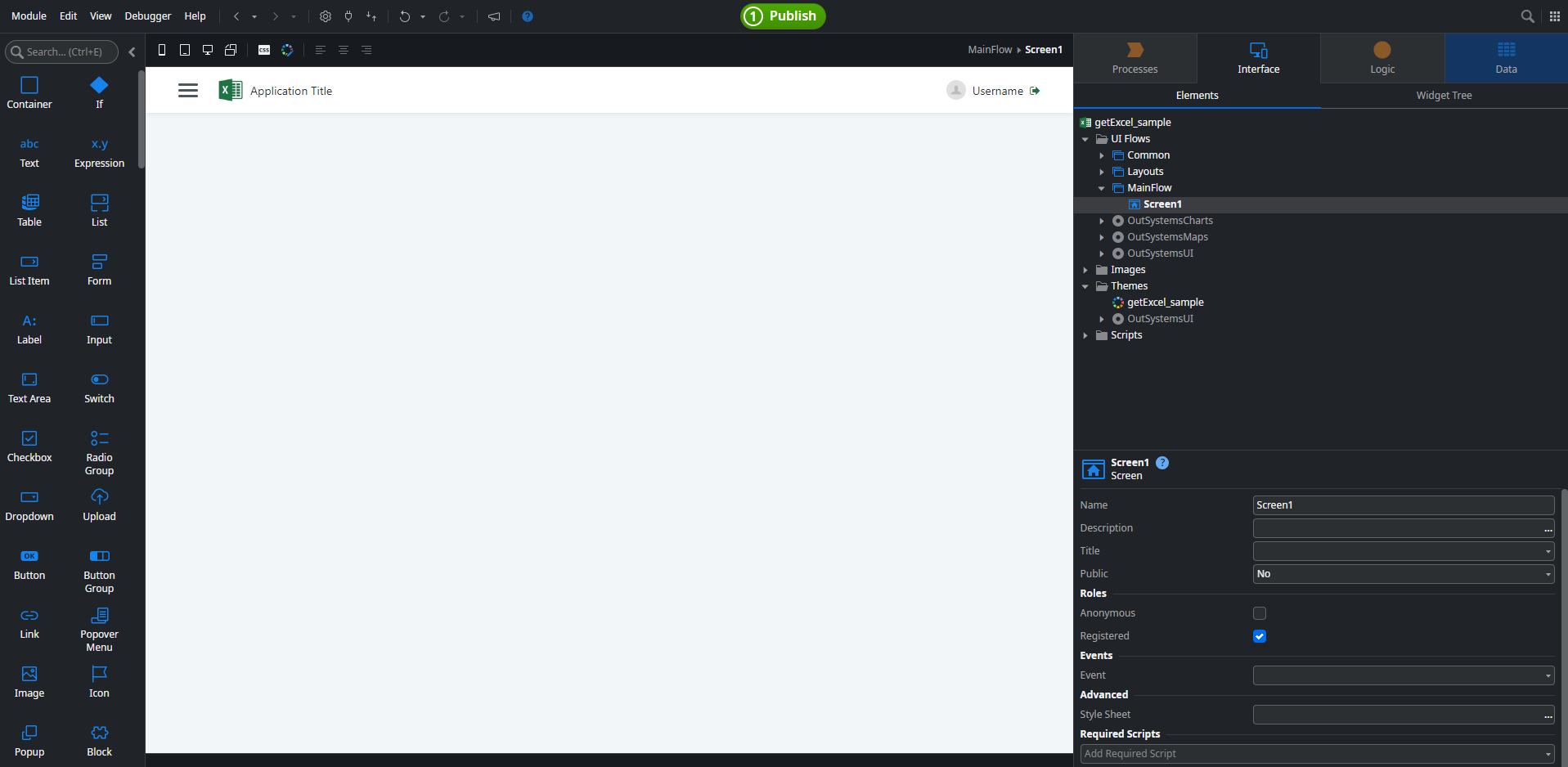Open the Debugger menu

point(147,16)
